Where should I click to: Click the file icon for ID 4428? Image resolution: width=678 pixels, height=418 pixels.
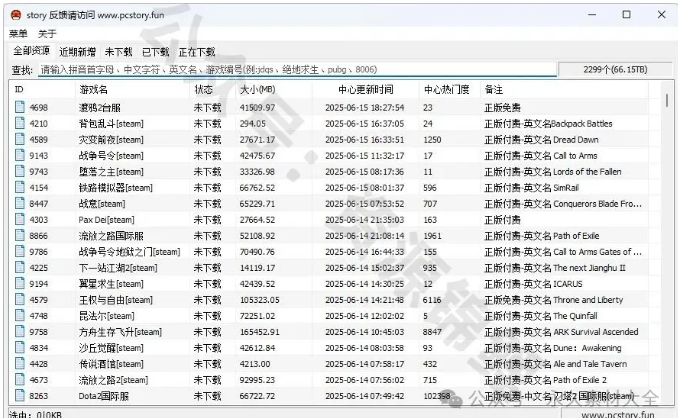point(20,363)
